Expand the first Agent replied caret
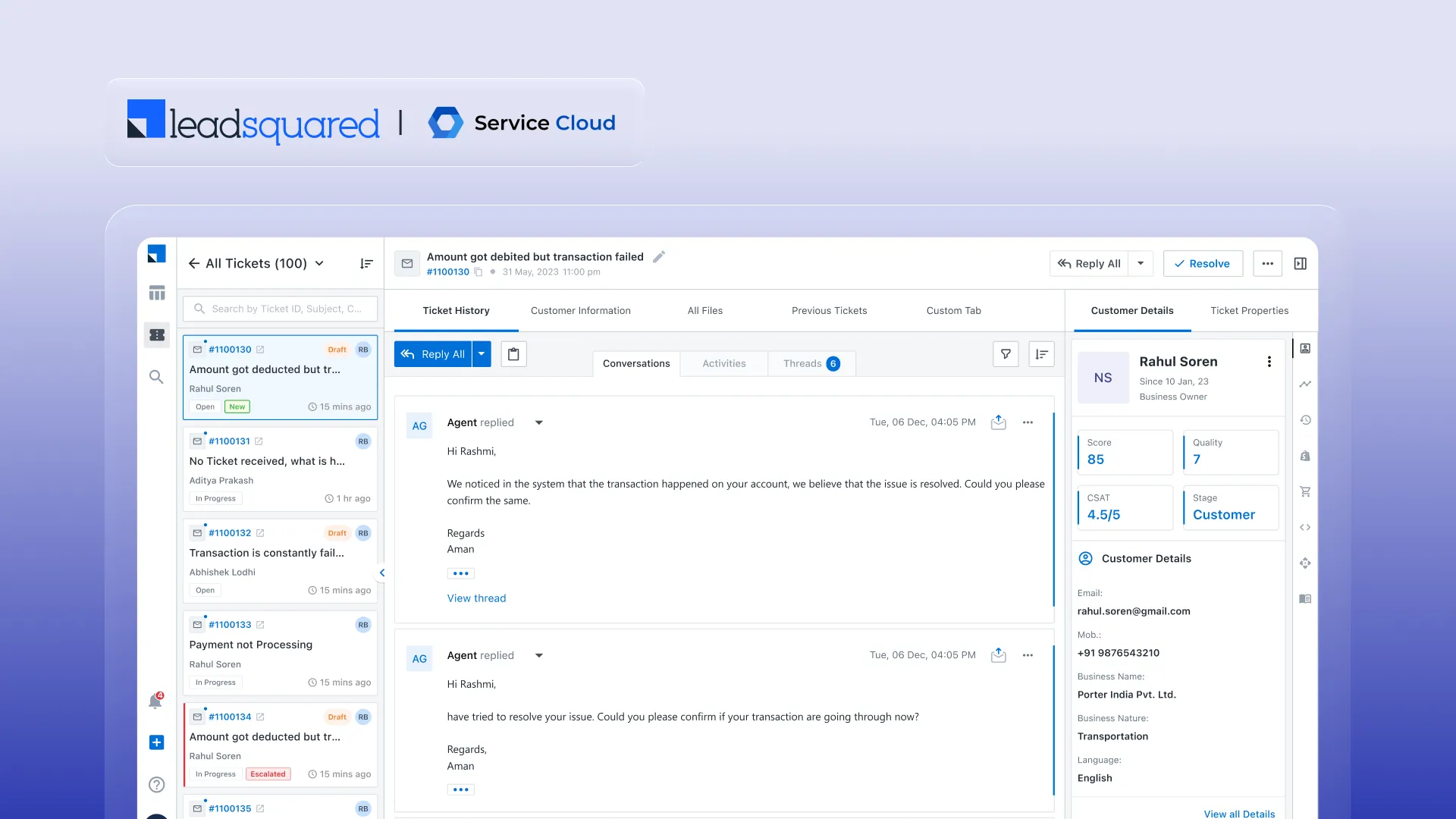The width and height of the screenshot is (1456, 819). (x=539, y=422)
